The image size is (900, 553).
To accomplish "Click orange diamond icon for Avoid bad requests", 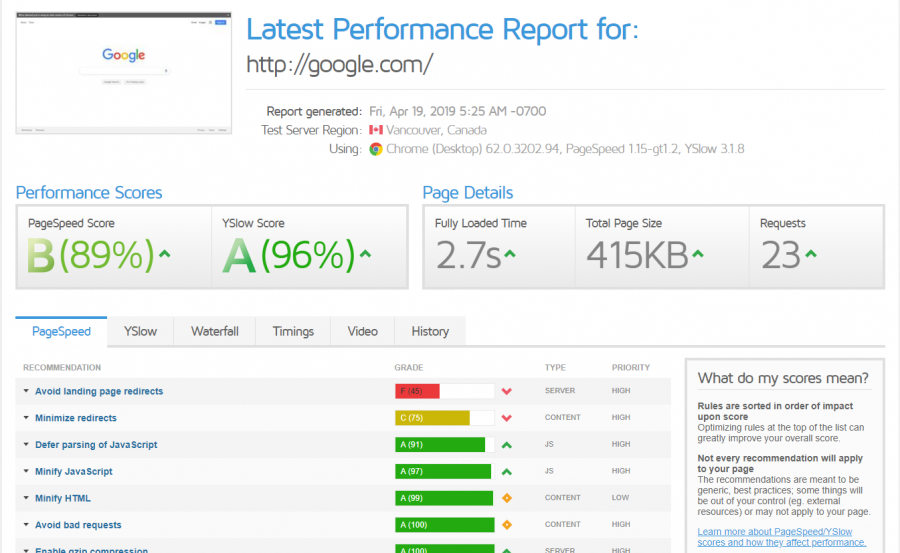I will (x=506, y=525).
